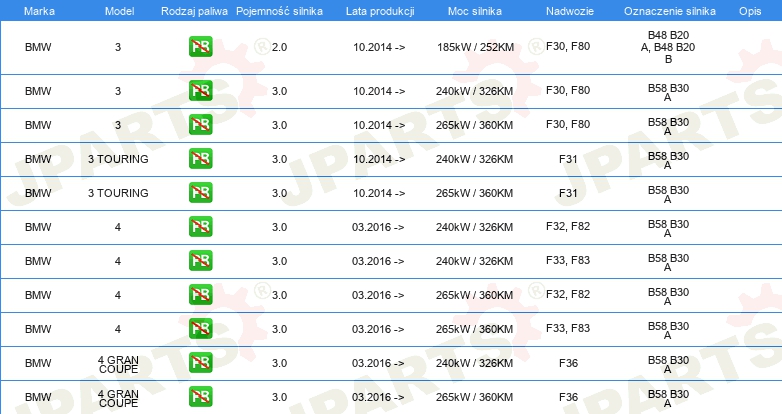Click the Moc silnika column header

[475, 11]
